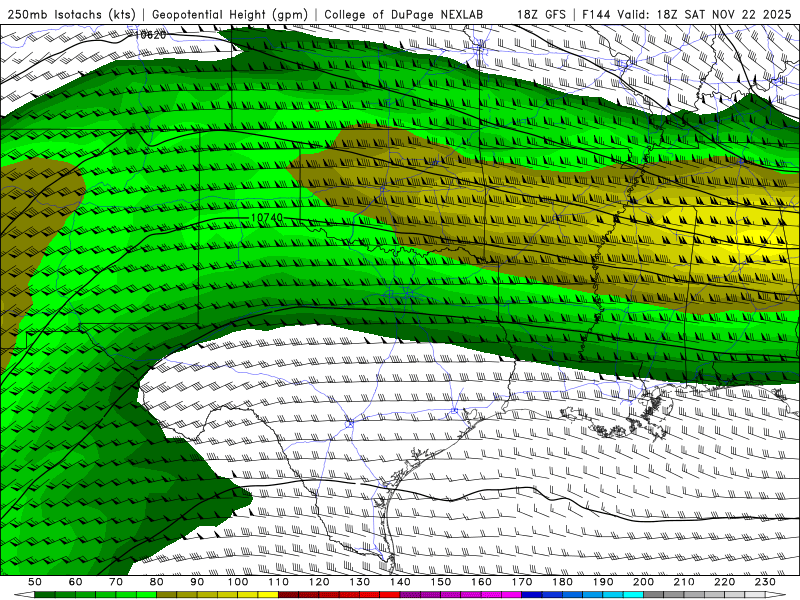Pick the dark purple swatch starting at 140

click(410, 595)
